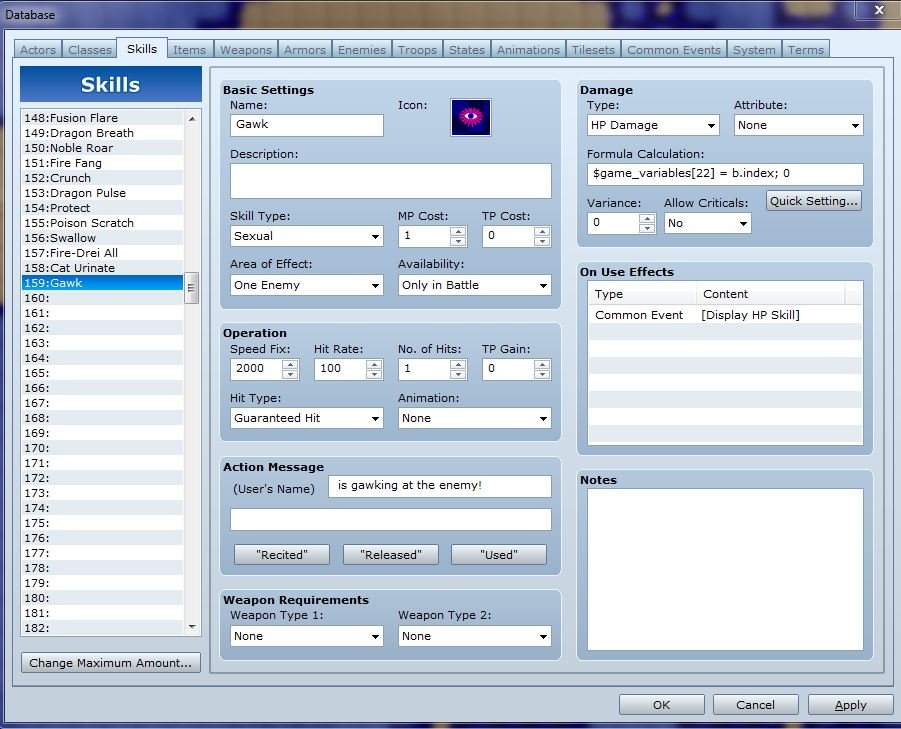
Task: Open the Hit Type dropdown
Action: (x=307, y=418)
